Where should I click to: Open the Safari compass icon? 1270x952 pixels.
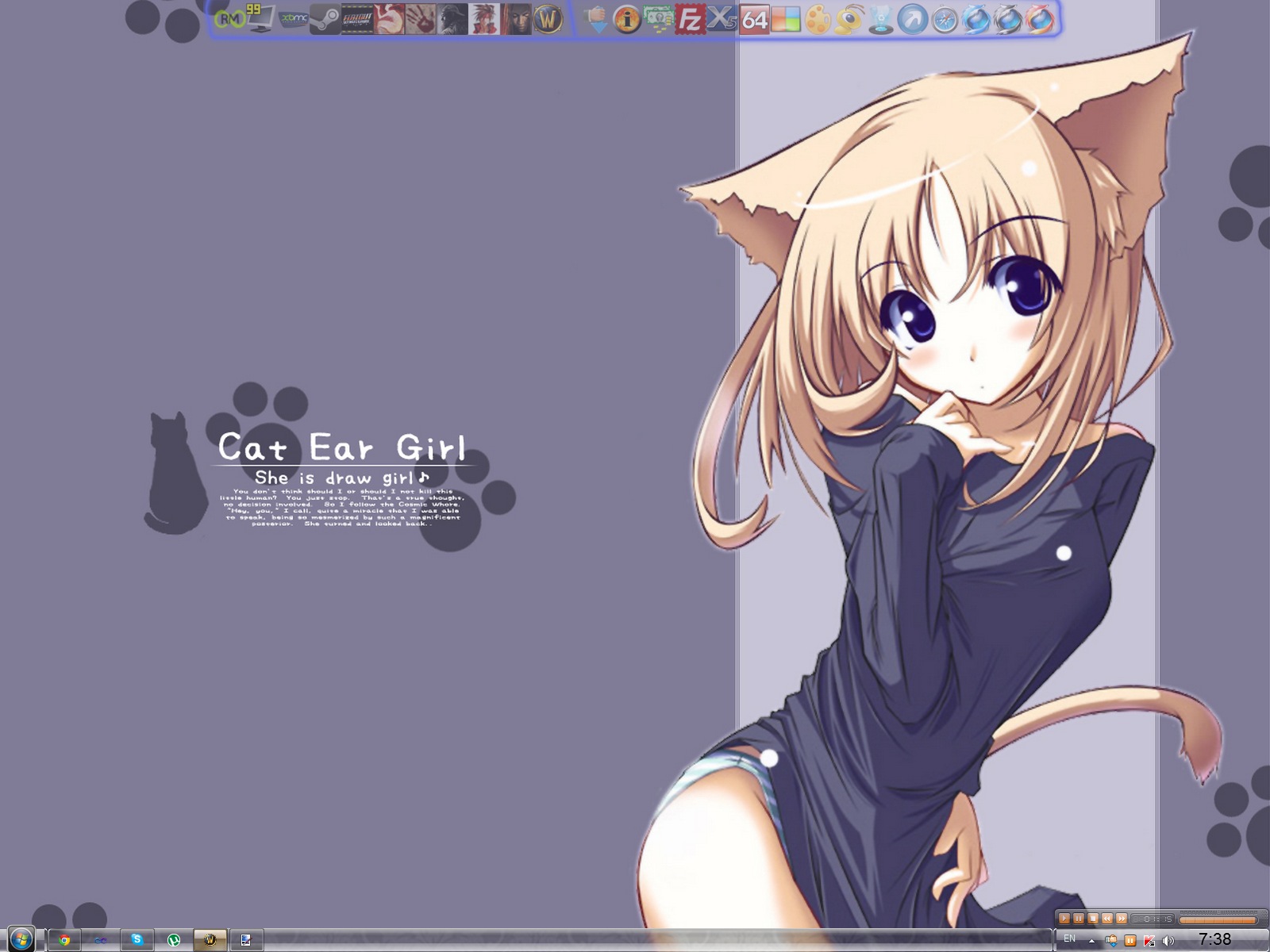[x=944, y=20]
